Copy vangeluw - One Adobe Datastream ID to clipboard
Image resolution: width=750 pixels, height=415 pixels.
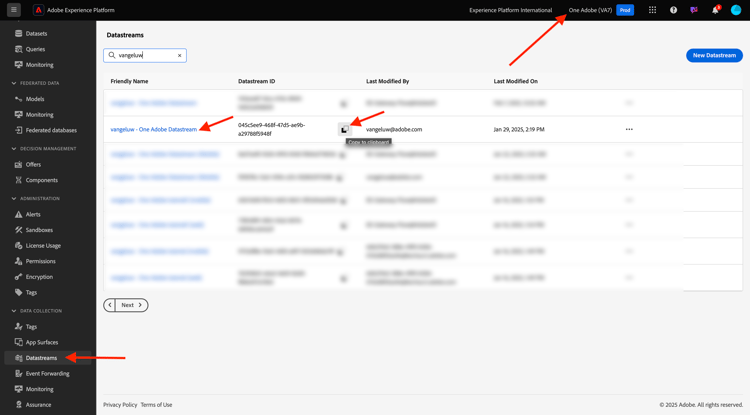[x=344, y=130]
